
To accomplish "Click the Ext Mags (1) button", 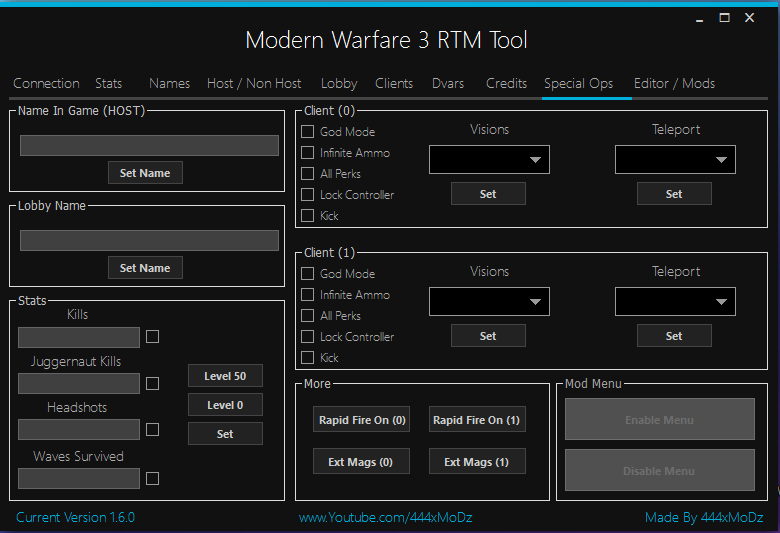I will (477, 461).
